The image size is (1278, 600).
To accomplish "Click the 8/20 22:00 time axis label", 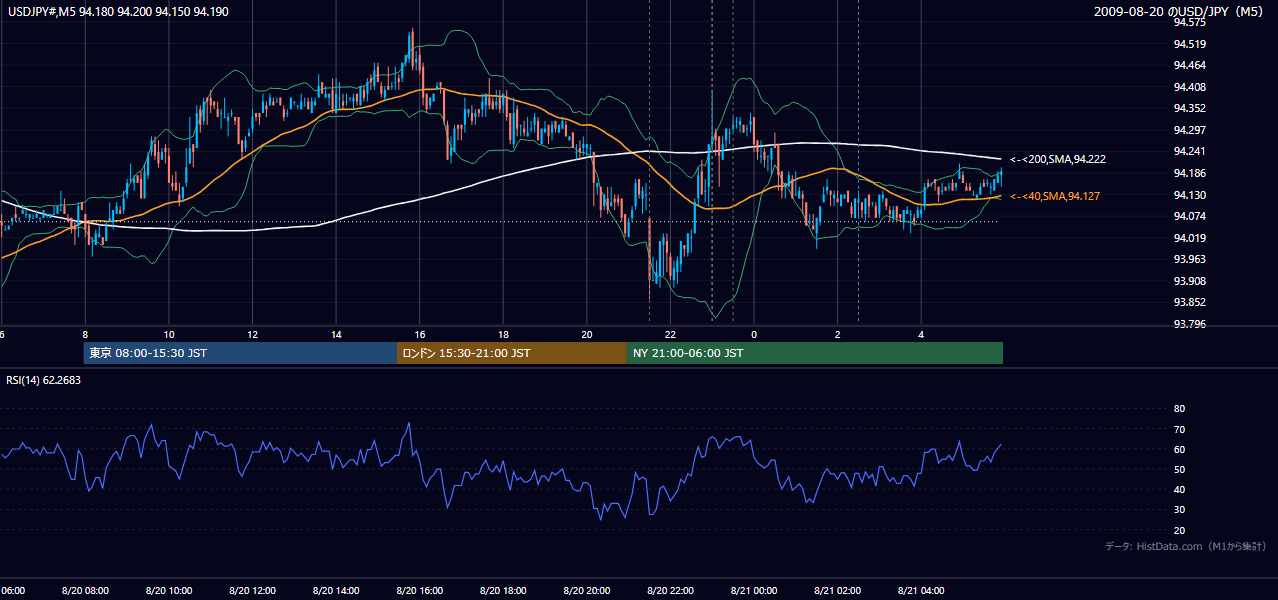I will [x=670, y=590].
